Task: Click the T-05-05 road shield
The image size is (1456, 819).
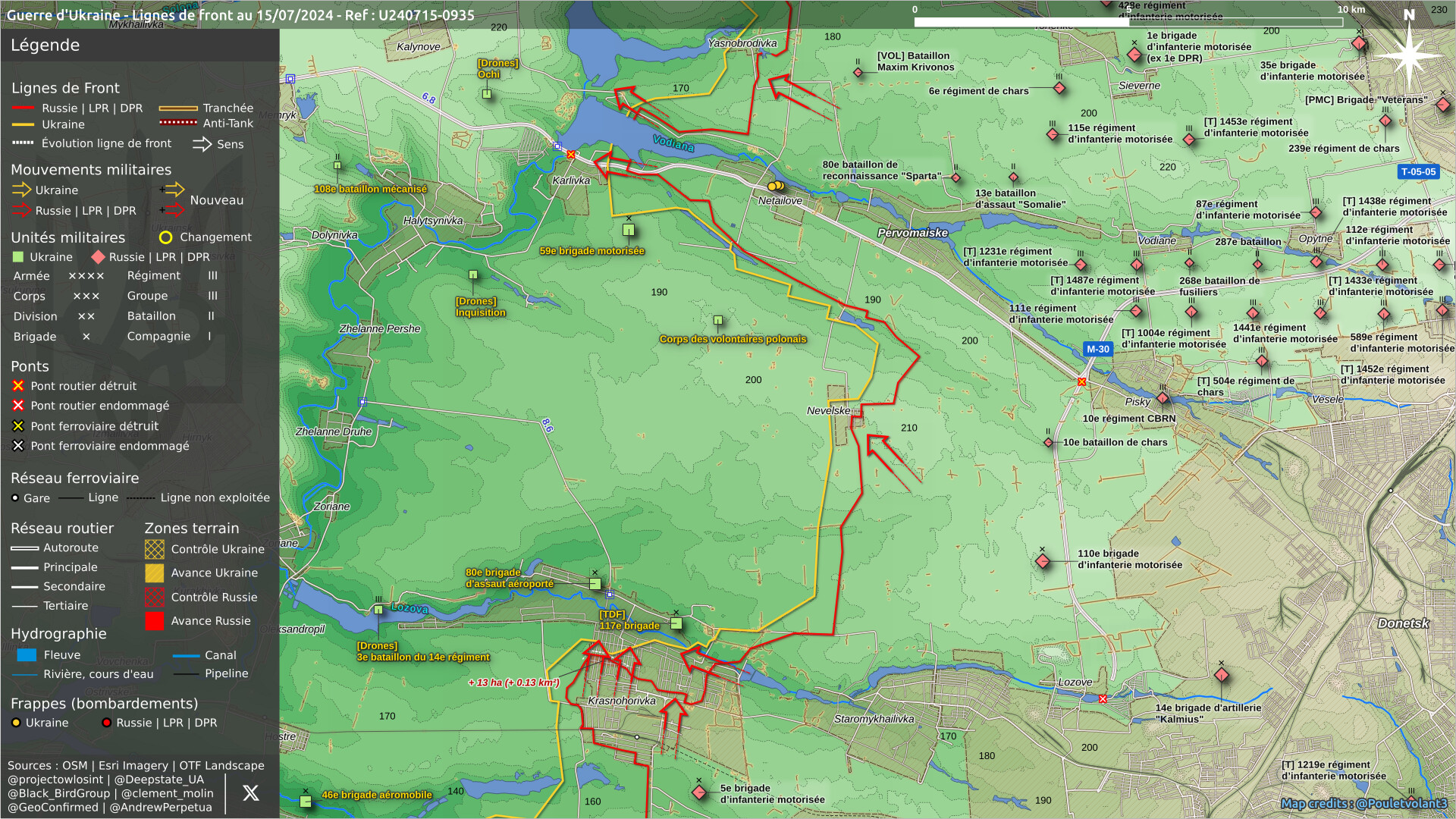Action: (x=1417, y=172)
